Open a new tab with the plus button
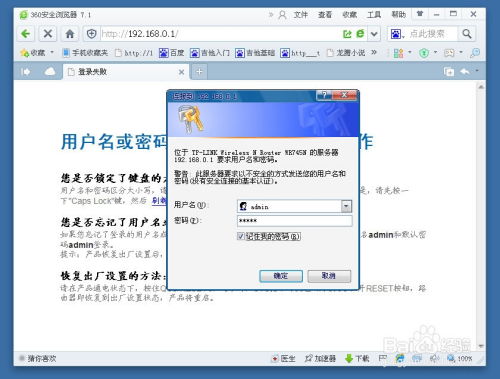Image resolution: width=500 pixels, height=379 pixels. point(199,72)
